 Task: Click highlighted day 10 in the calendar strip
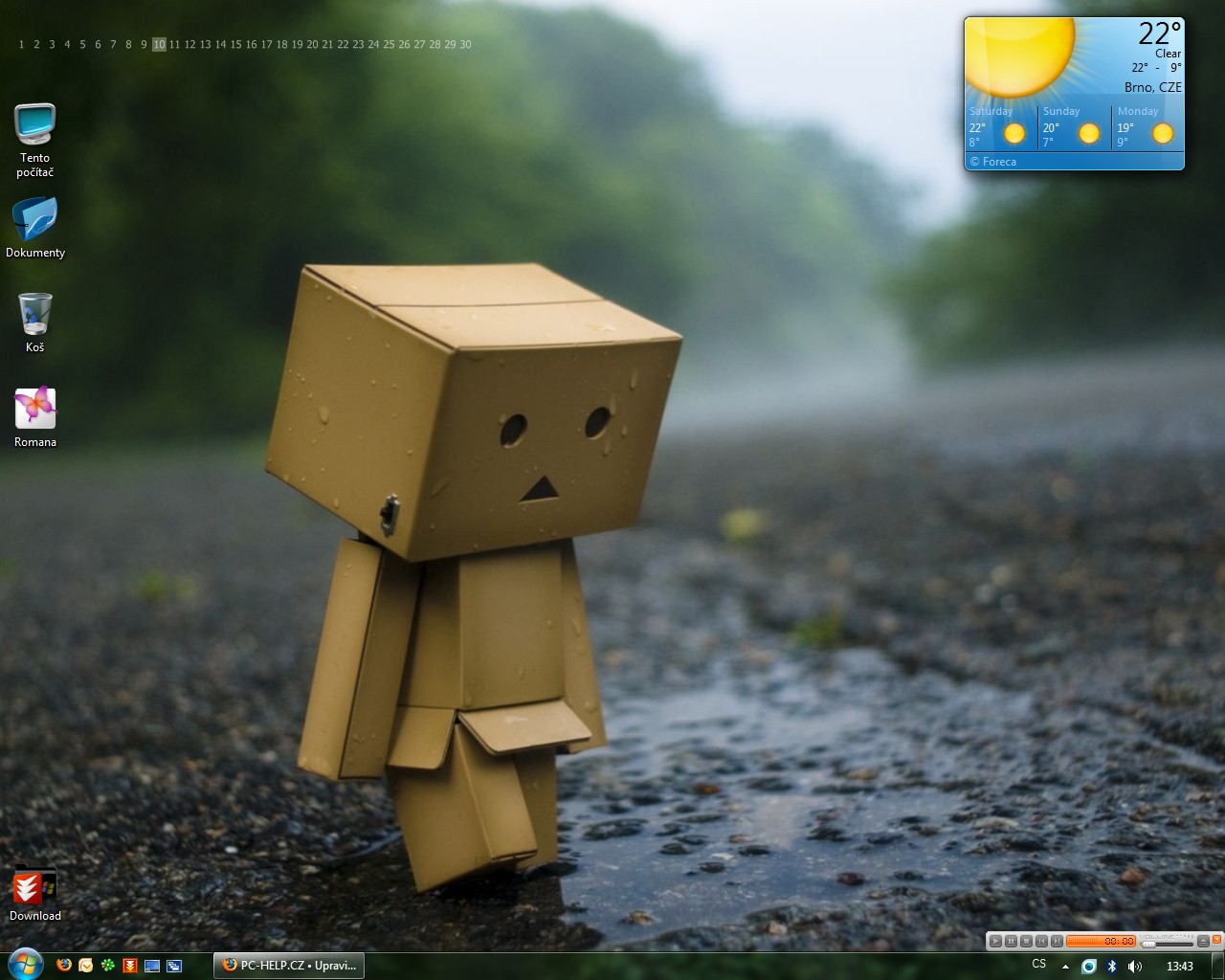tap(159, 44)
